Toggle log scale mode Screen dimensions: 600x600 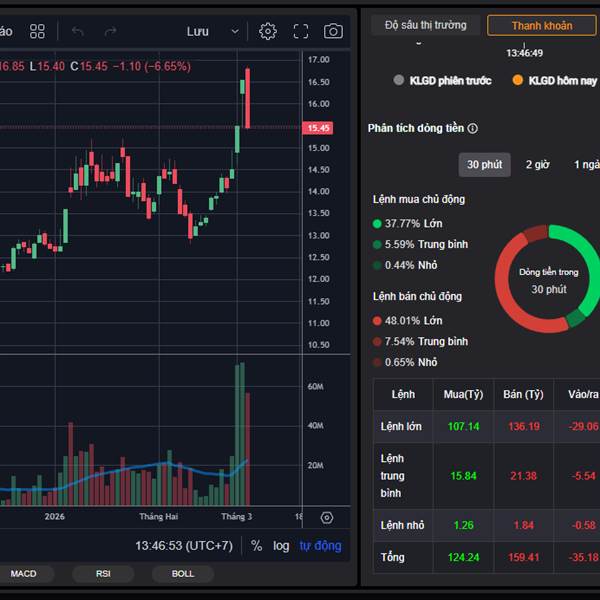click(x=281, y=546)
